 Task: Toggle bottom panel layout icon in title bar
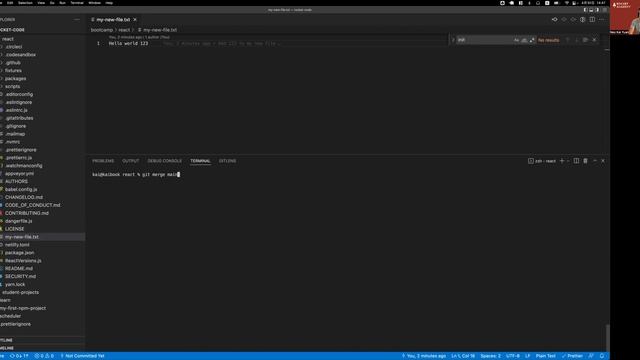click(591, 10)
